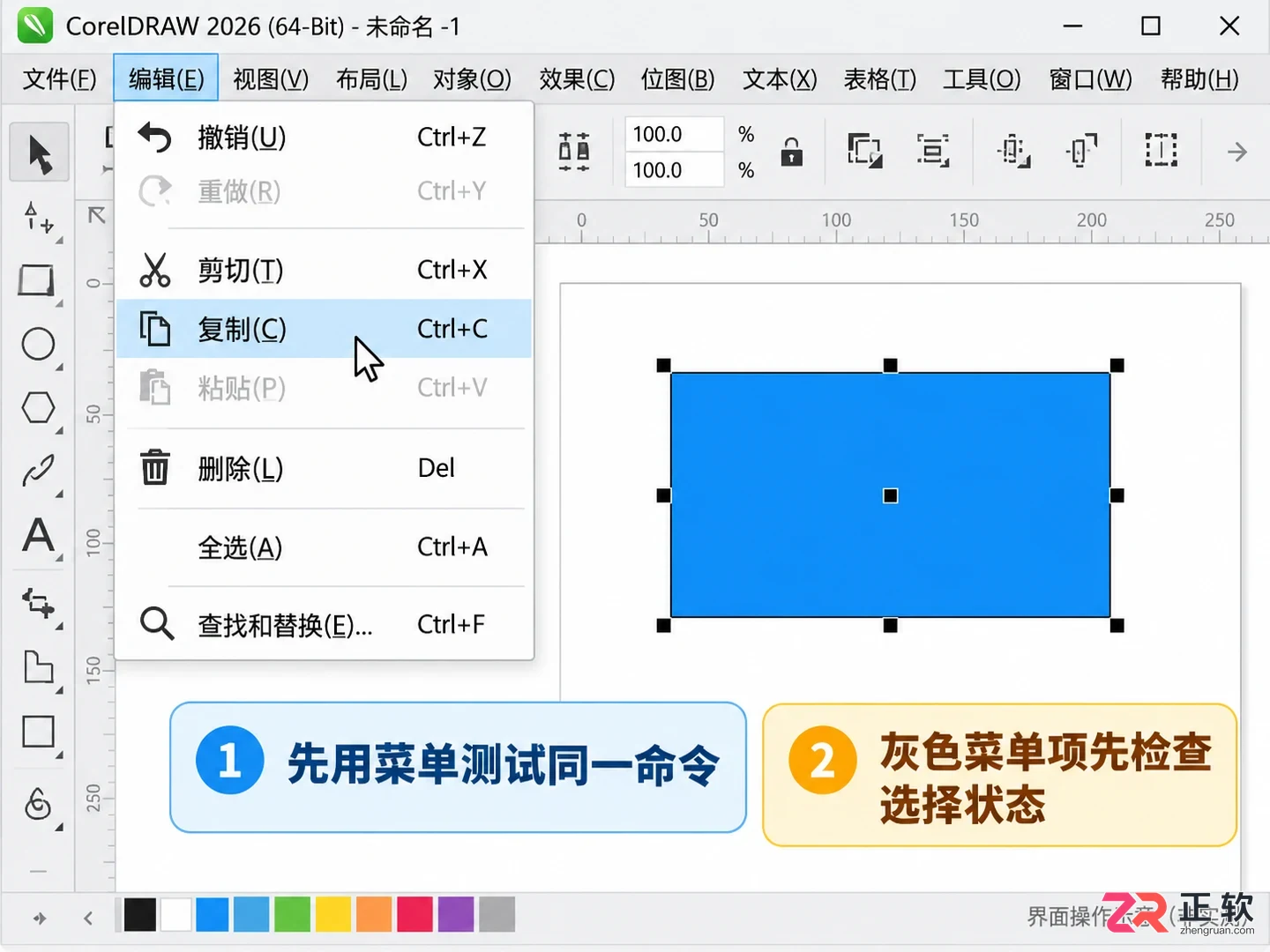
Task: Click the rectangle's top-left selection handle
Action: pos(664,365)
